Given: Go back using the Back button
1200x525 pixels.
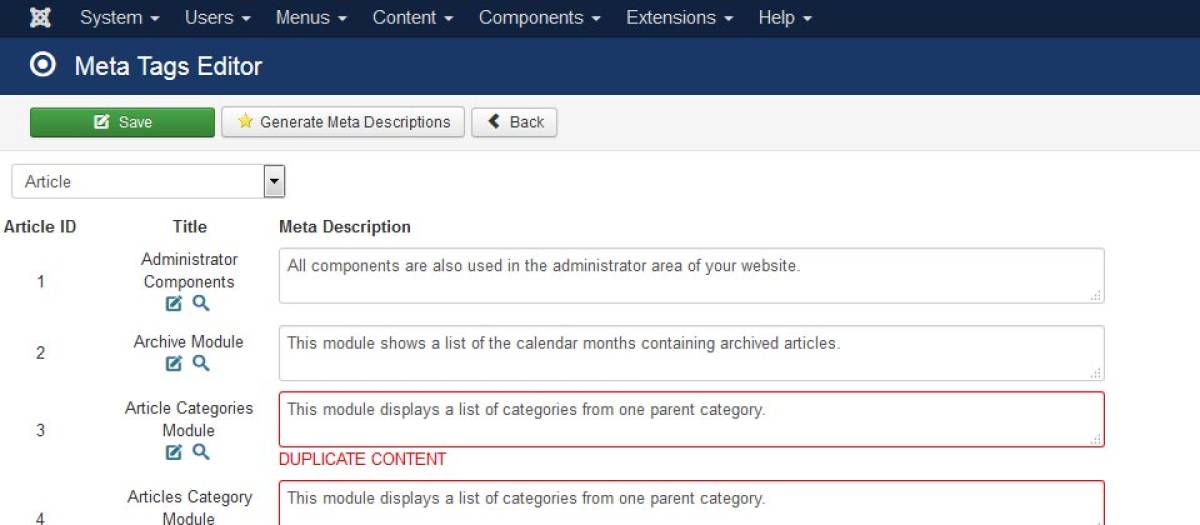Looking at the screenshot, I should click(514, 122).
